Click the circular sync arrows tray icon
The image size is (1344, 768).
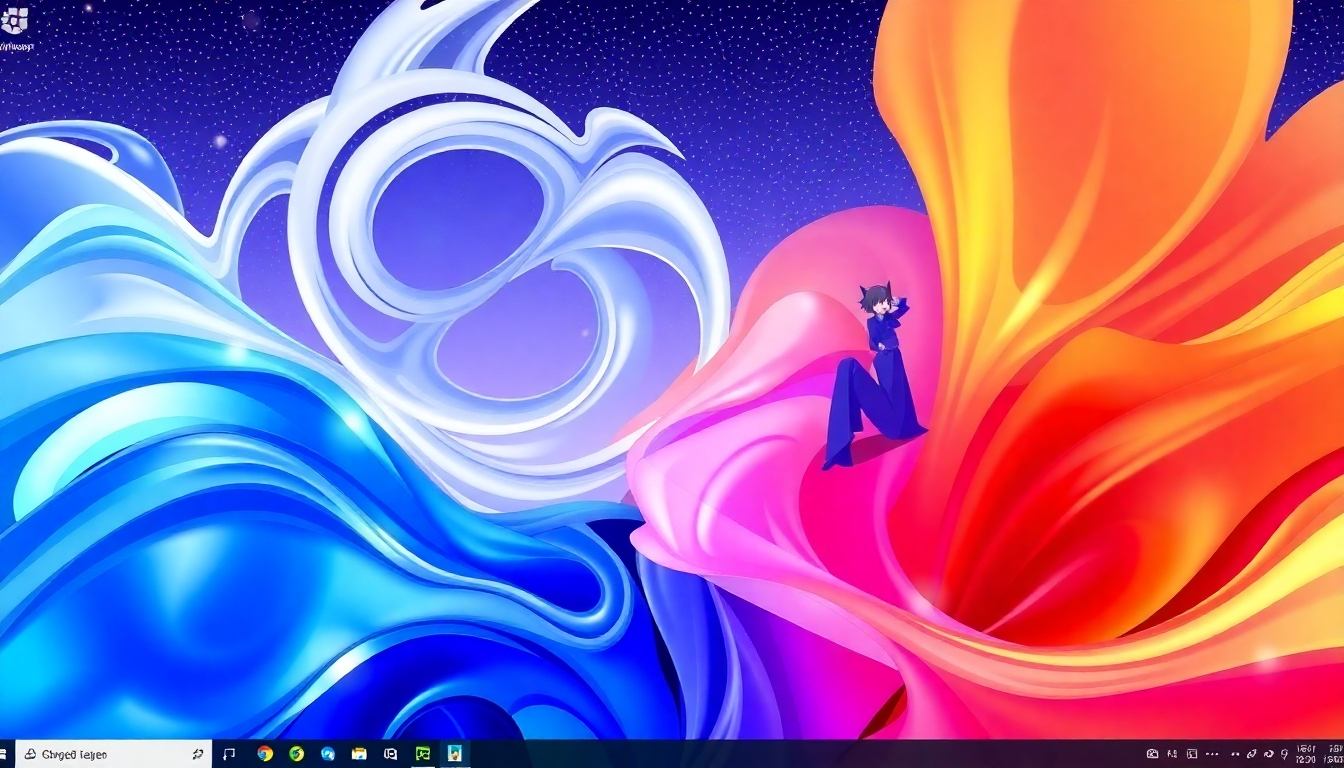[1269, 754]
